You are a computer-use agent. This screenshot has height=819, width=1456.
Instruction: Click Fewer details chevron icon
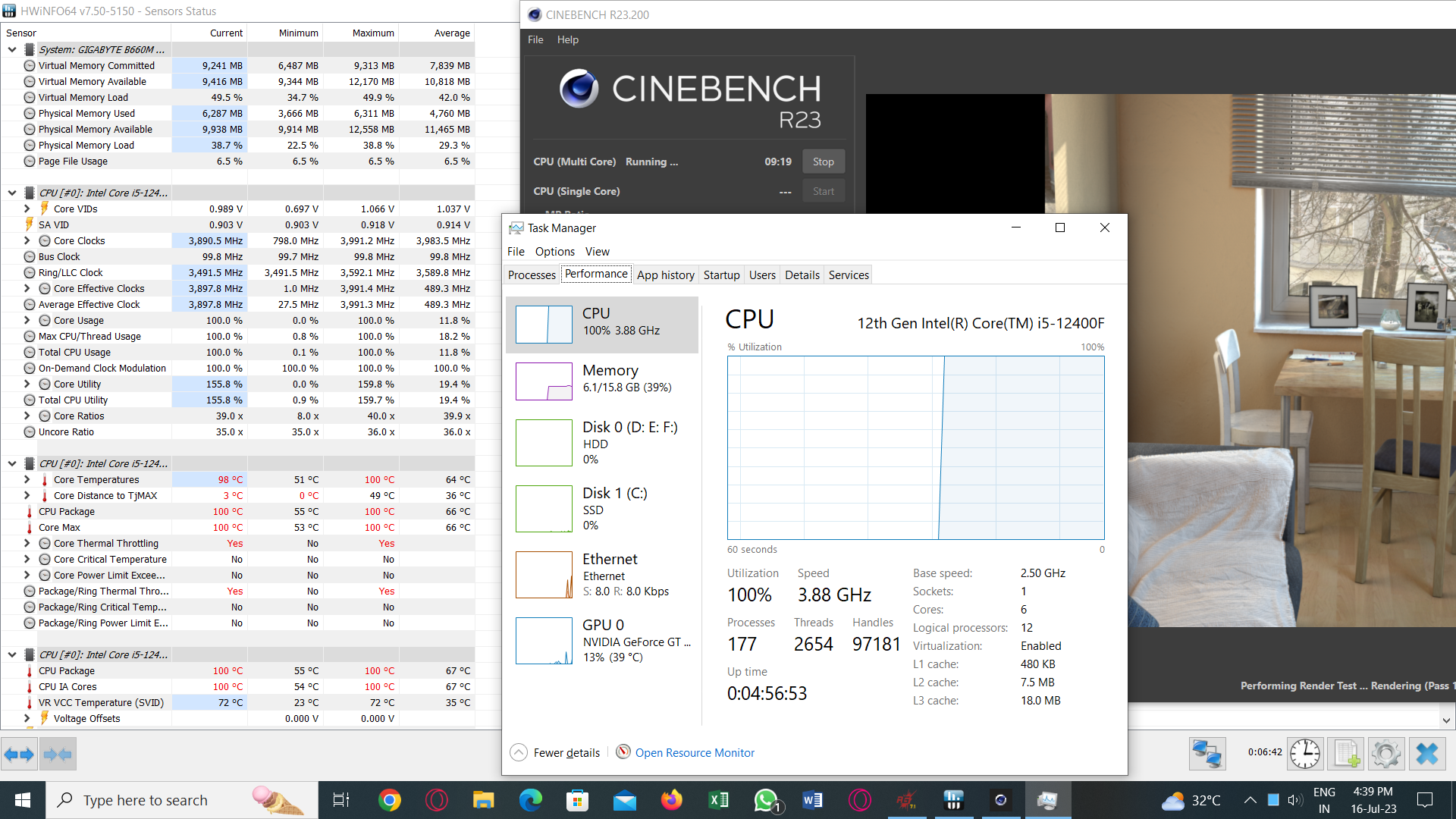[x=519, y=752]
